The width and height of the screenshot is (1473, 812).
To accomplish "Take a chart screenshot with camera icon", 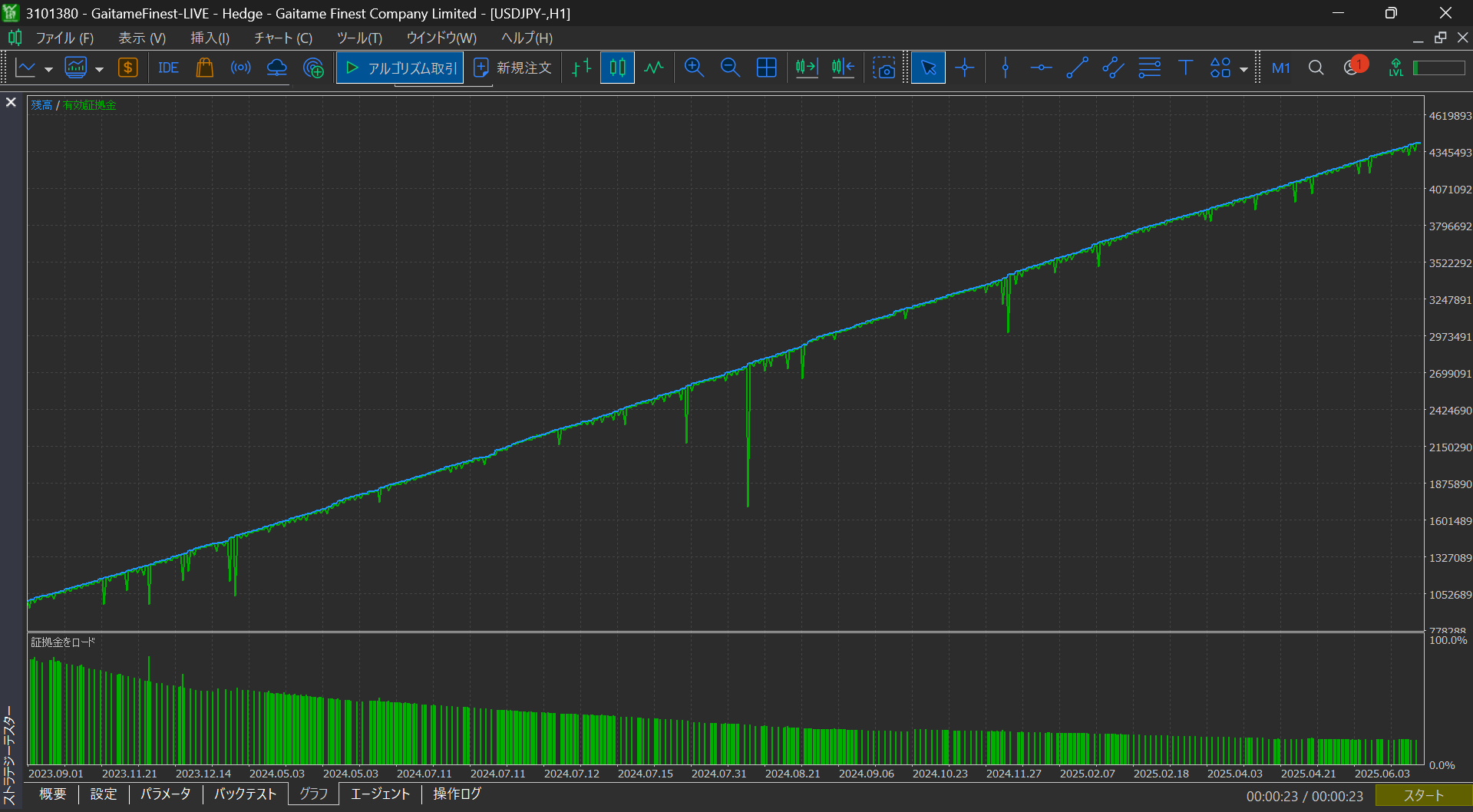I will [884, 68].
